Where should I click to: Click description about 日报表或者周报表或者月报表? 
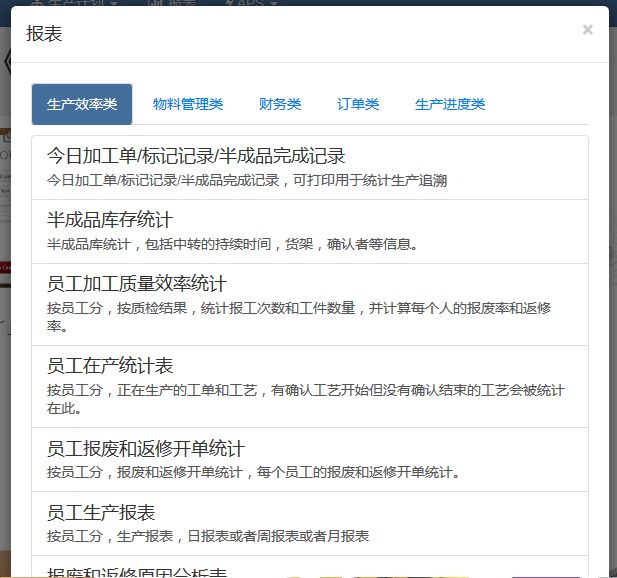tap(208, 536)
